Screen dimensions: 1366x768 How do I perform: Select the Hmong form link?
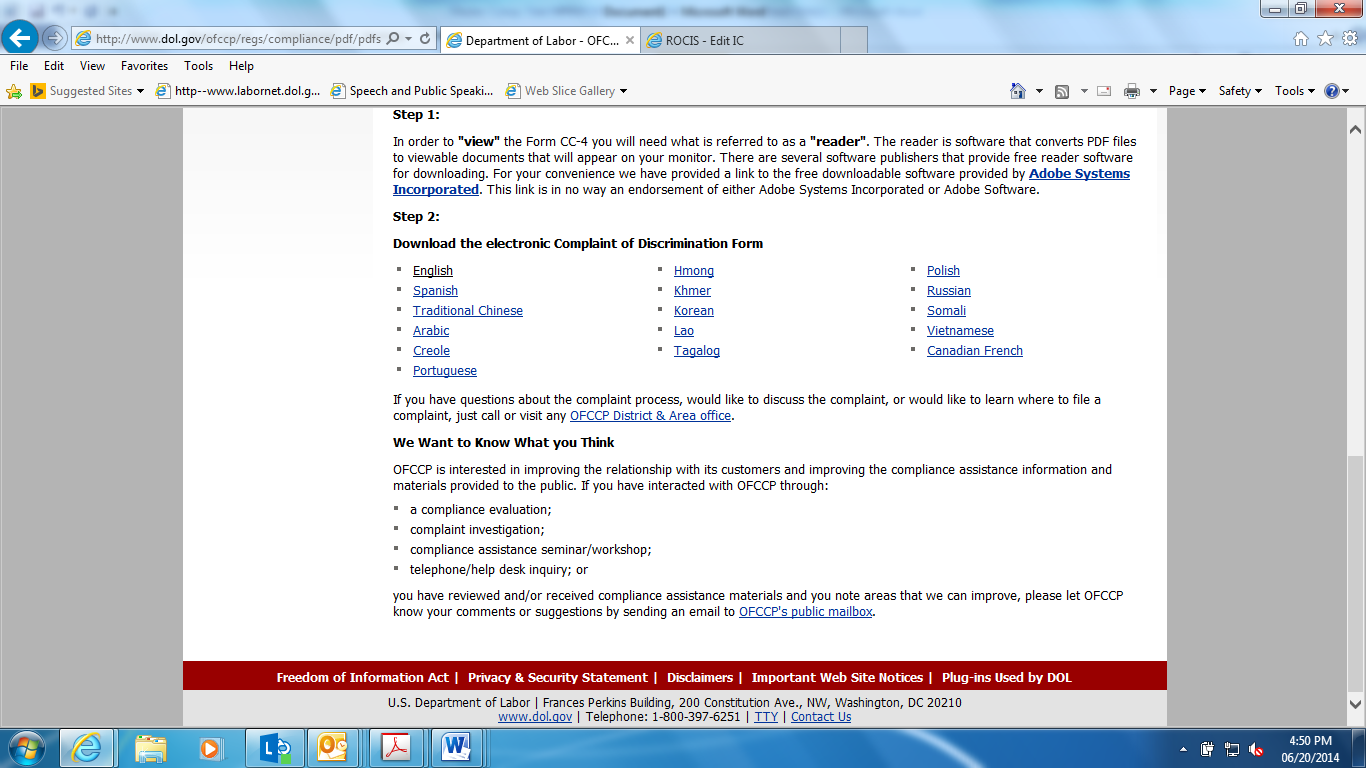(694, 271)
